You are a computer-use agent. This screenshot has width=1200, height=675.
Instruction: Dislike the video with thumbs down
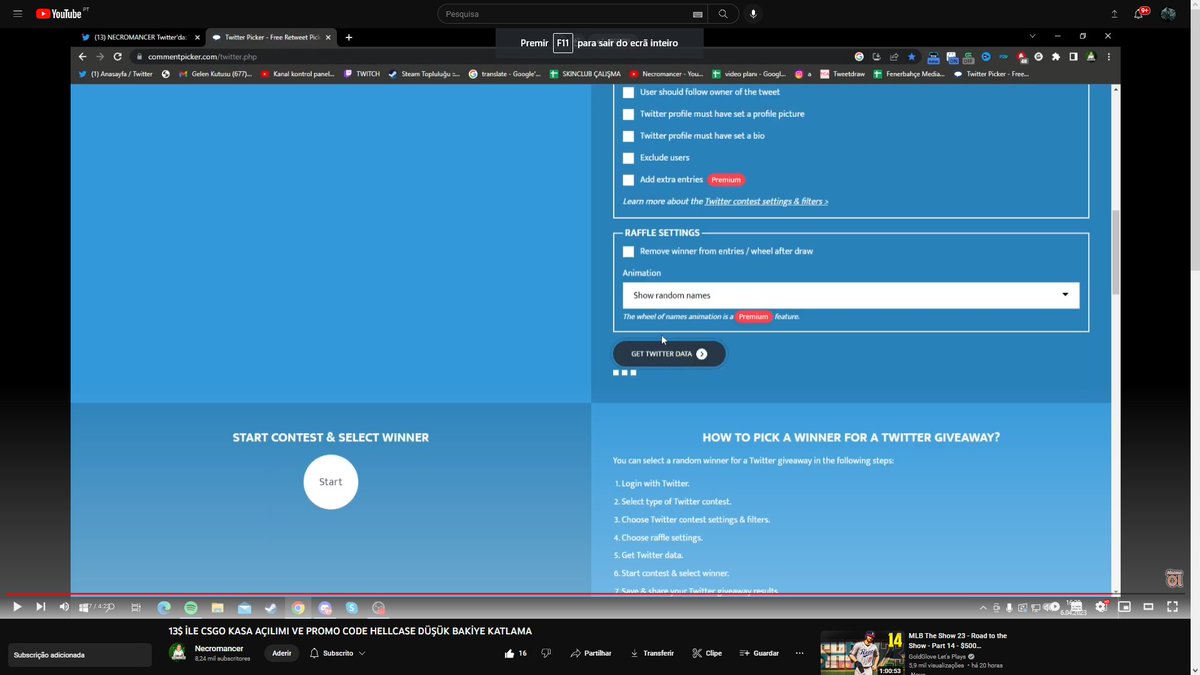tap(546, 653)
